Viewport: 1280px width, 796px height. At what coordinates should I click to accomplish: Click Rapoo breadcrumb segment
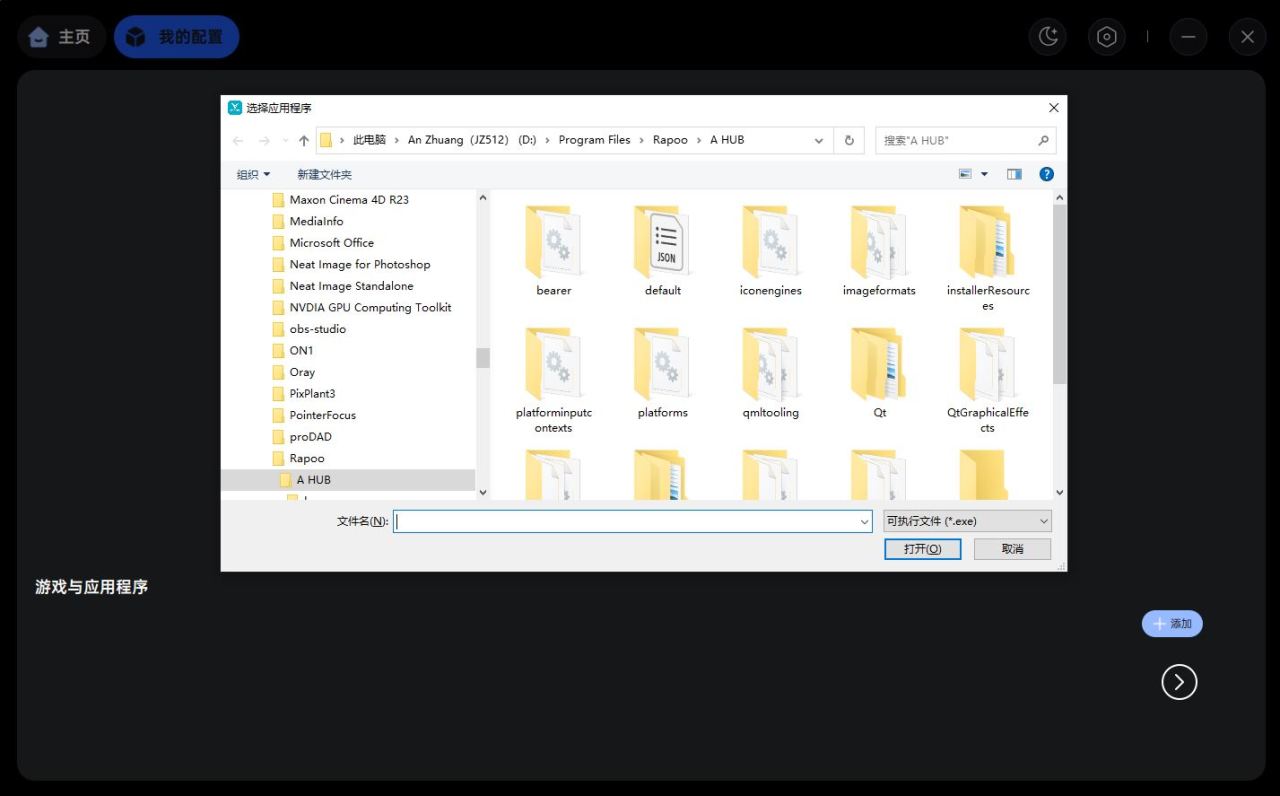click(x=670, y=141)
